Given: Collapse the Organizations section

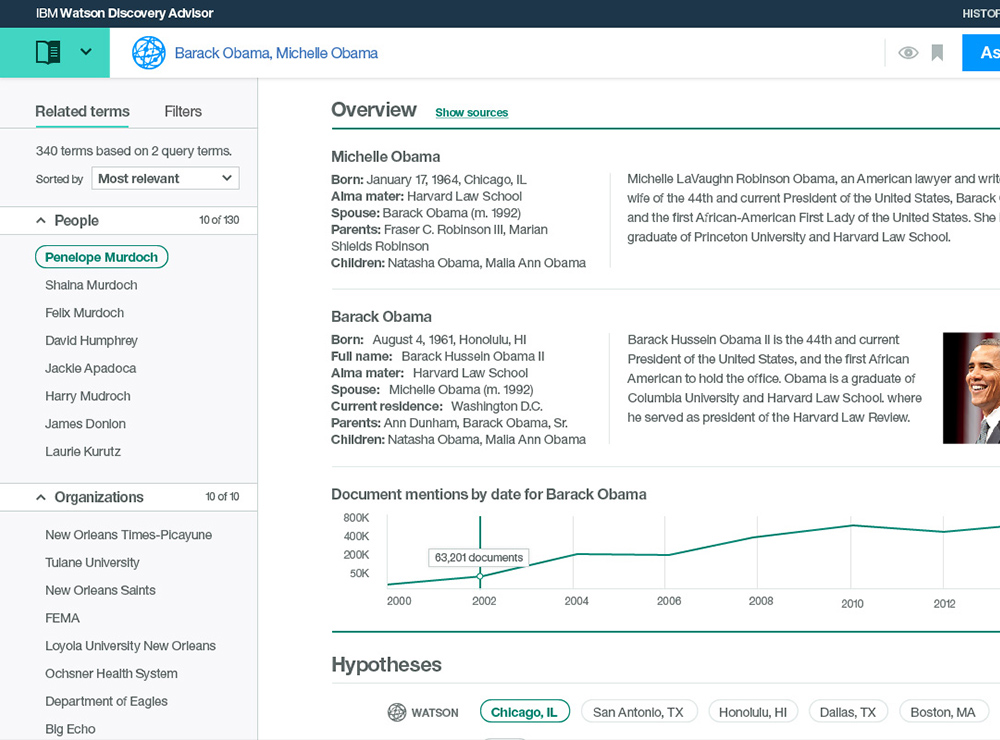Looking at the screenshot, I should point(41,497).
